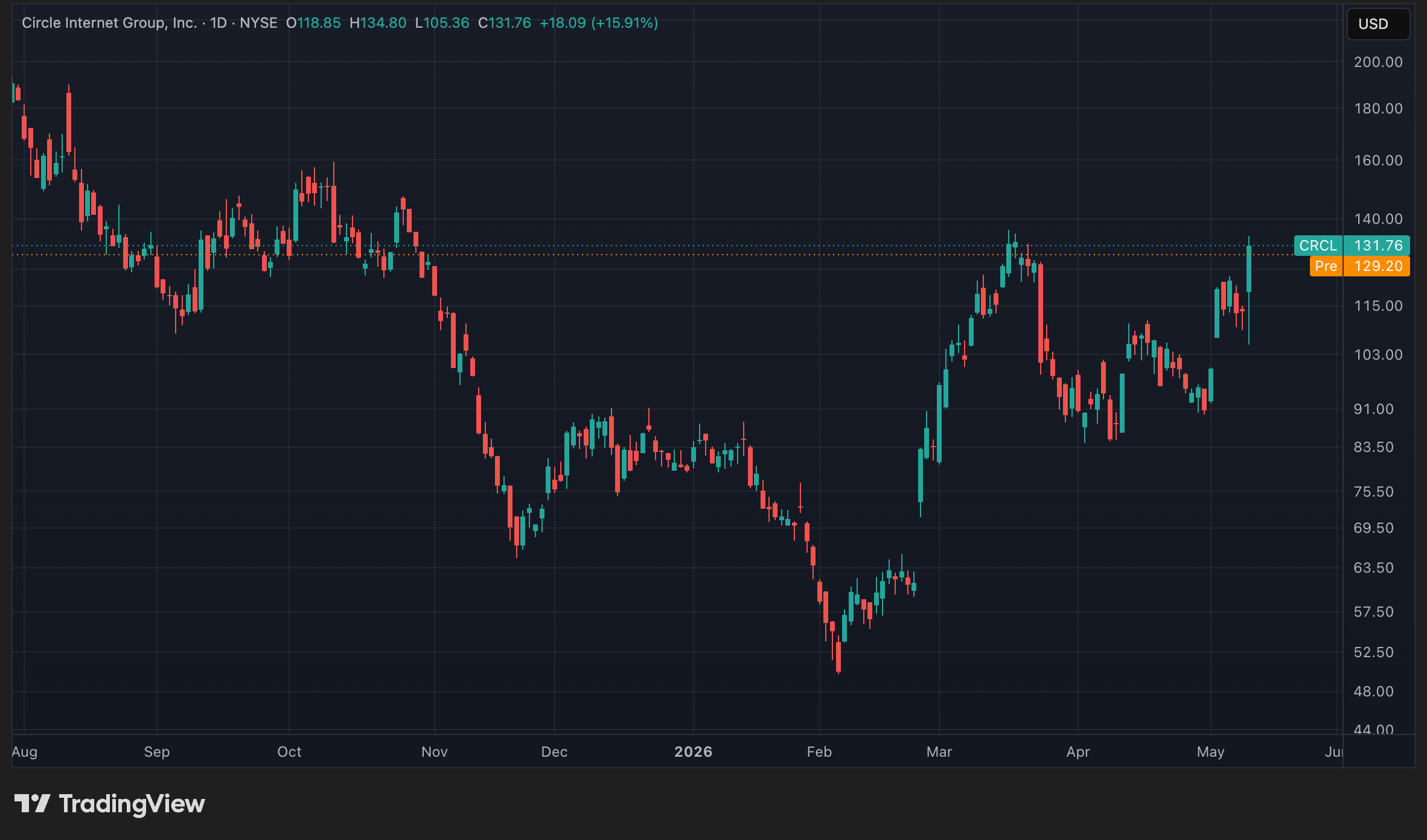
Task: Click the May label on the time axis
Action: click(x=1211, y=752)
